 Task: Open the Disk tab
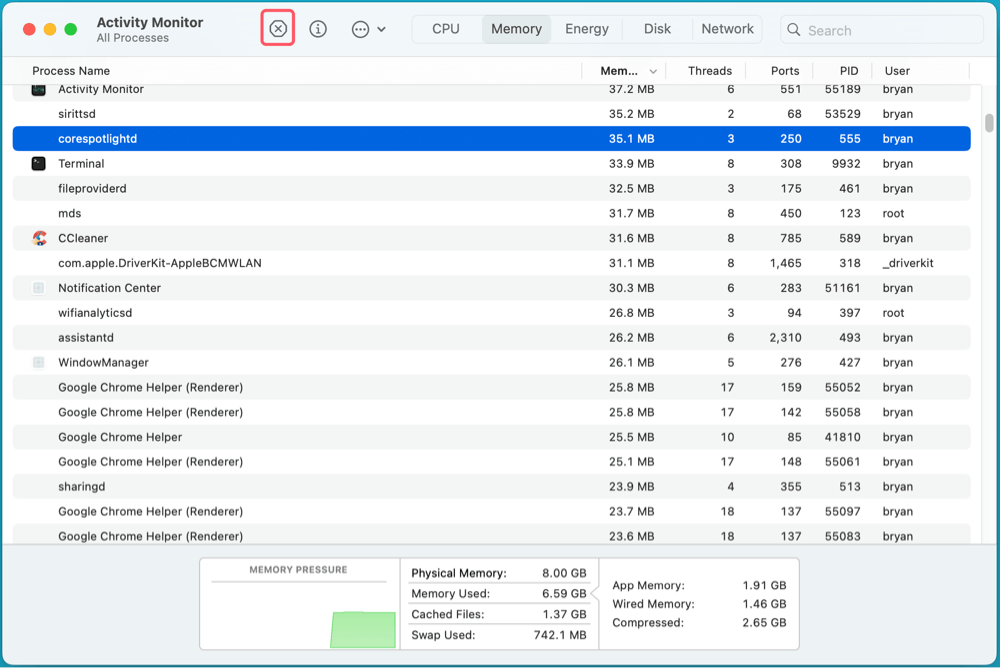pos(657,29)
